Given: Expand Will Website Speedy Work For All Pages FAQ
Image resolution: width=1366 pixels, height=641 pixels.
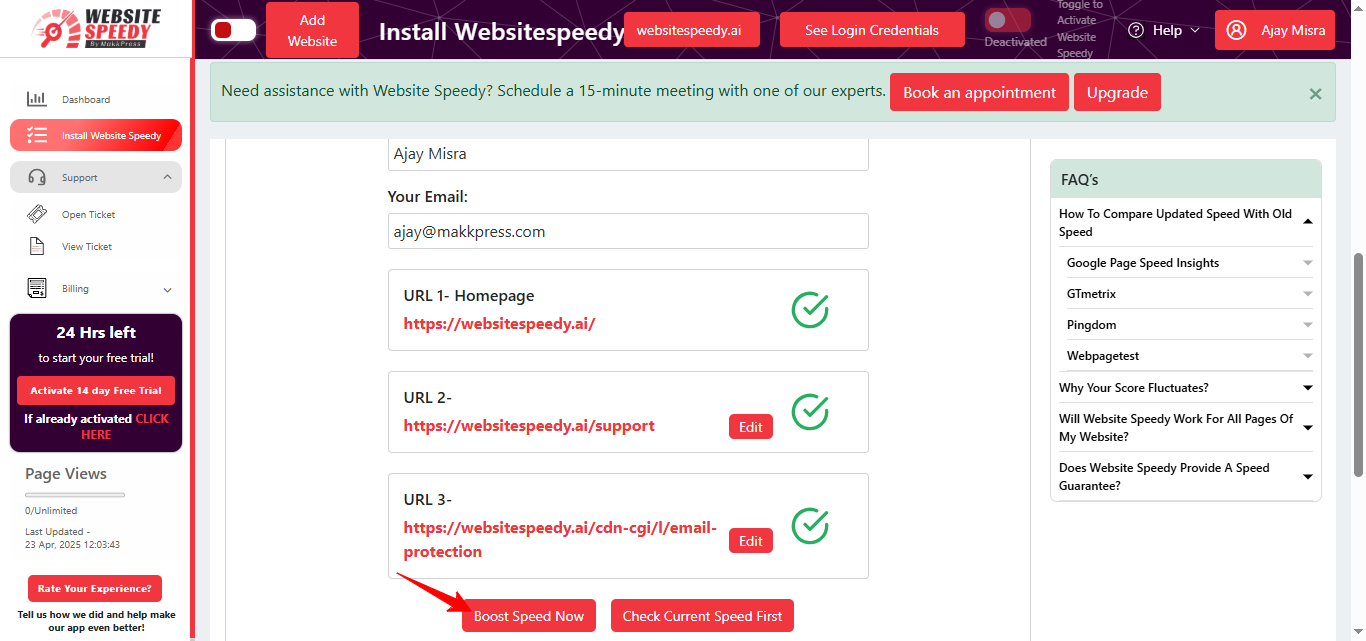Looking at the screenshot, I should click(1185, 428).
